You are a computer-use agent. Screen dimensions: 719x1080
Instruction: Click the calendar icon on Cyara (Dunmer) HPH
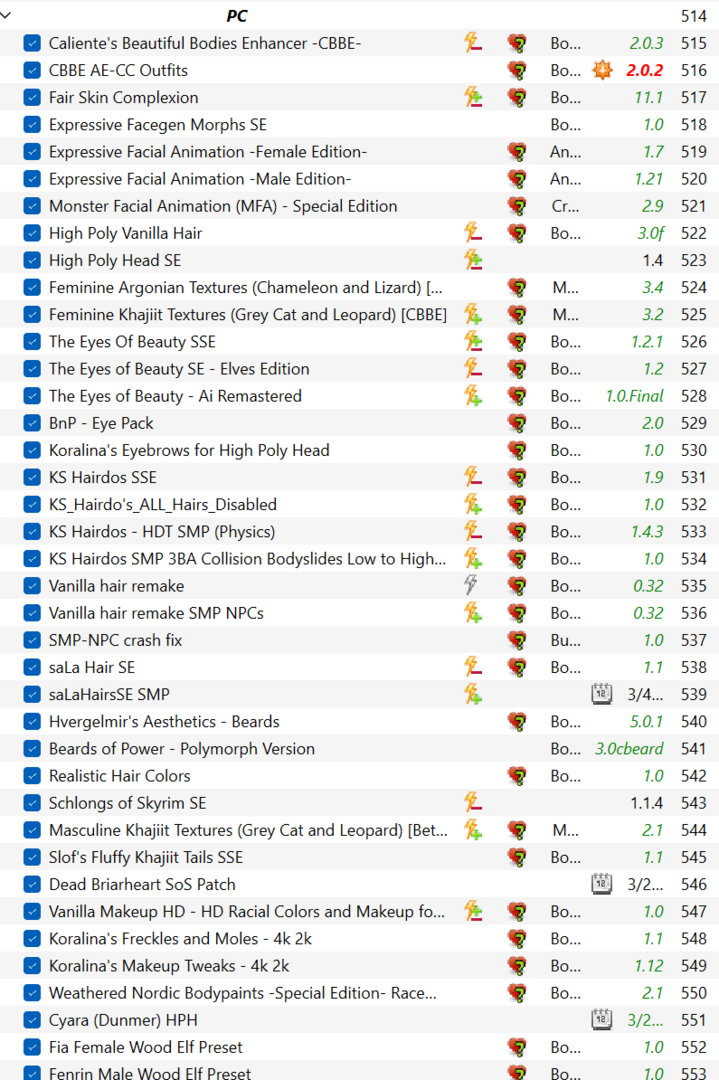[602, 1020]
